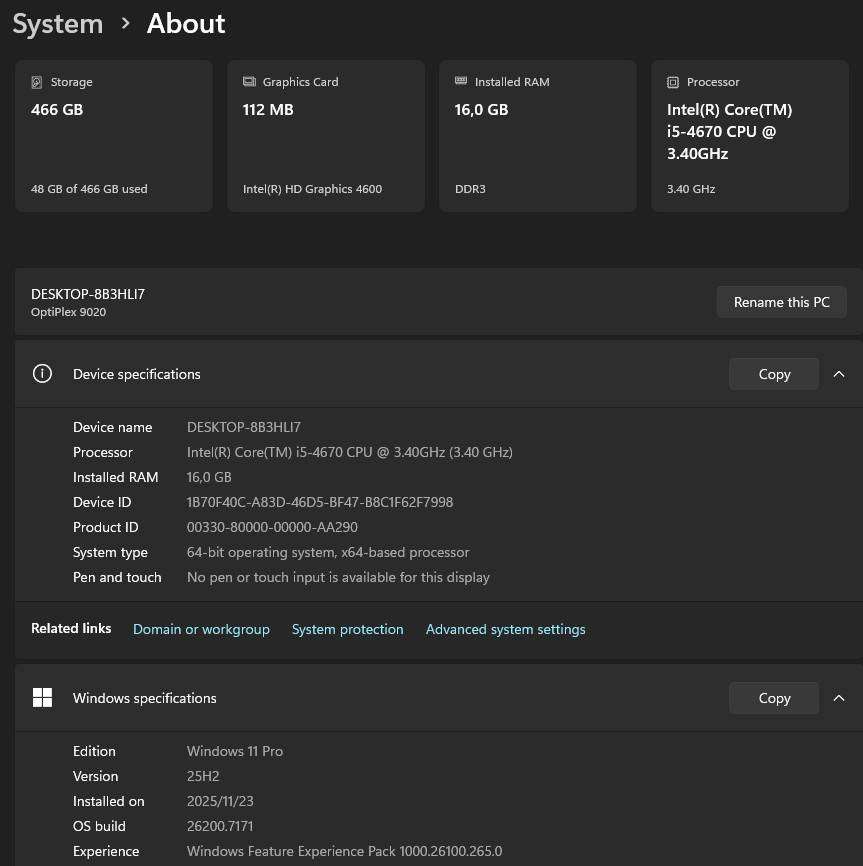Open the Processor card details
863x866 pixels.
pos(749,135)
